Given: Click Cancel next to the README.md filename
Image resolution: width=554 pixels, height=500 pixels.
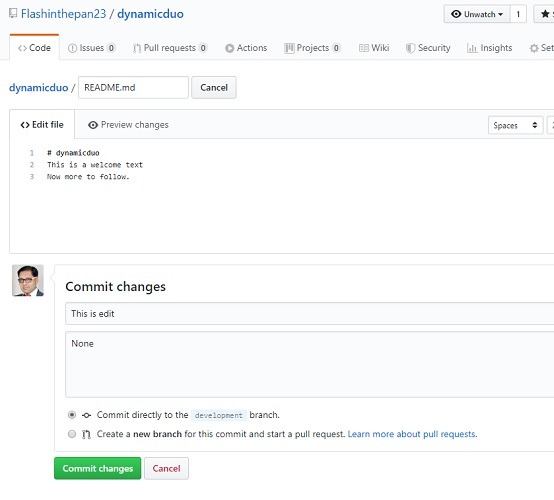Looking at the screenshot, I should tap(214, 87).
